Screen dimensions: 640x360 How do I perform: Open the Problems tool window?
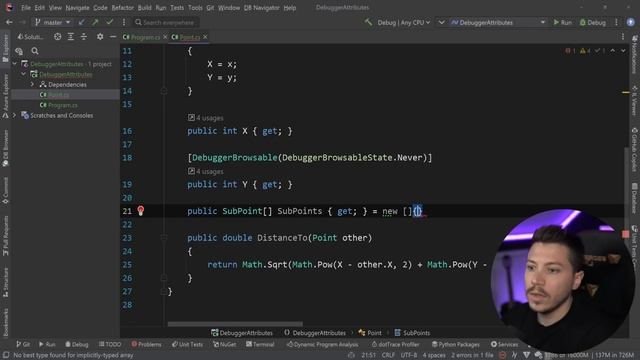pos(147,344)
